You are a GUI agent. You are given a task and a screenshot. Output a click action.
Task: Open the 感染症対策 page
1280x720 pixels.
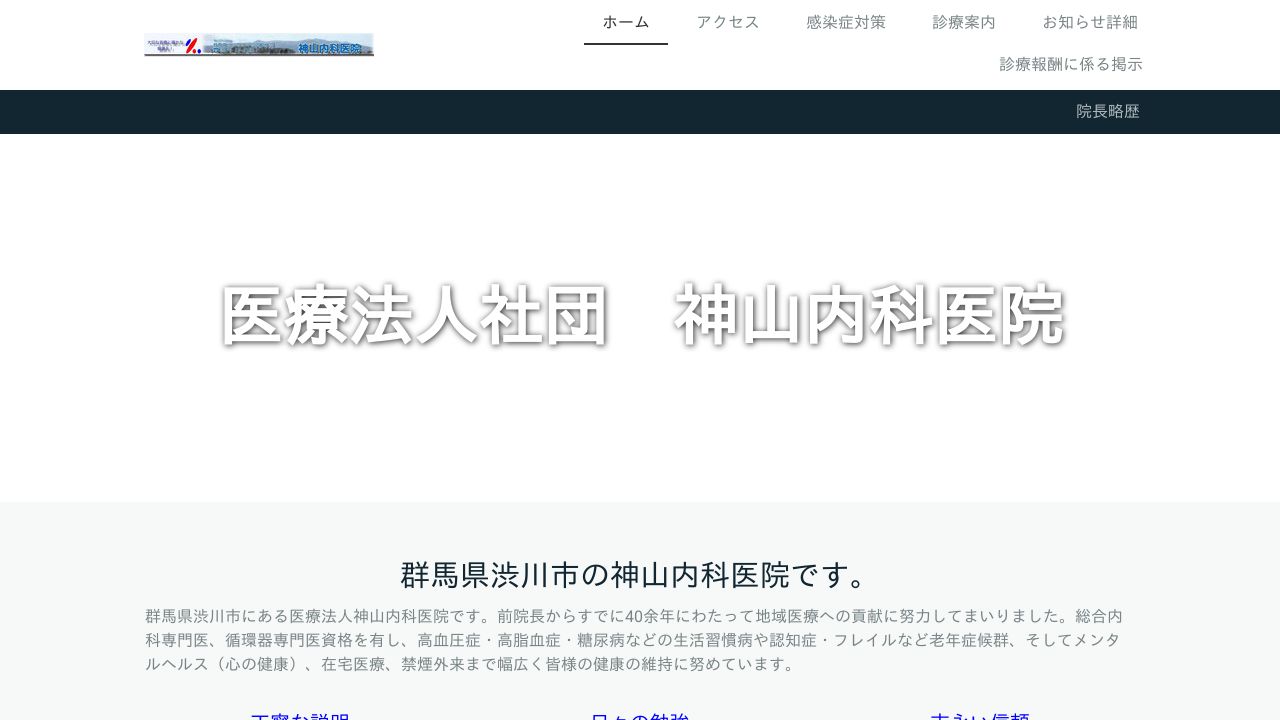tap(846, 22)
